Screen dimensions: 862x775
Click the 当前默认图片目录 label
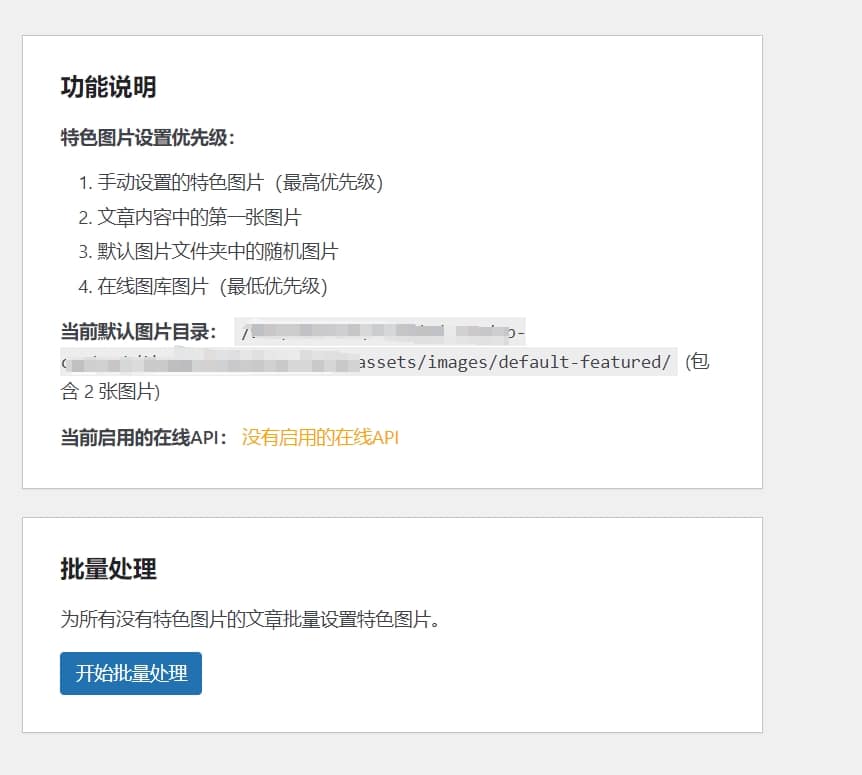[x=138, y=332]
